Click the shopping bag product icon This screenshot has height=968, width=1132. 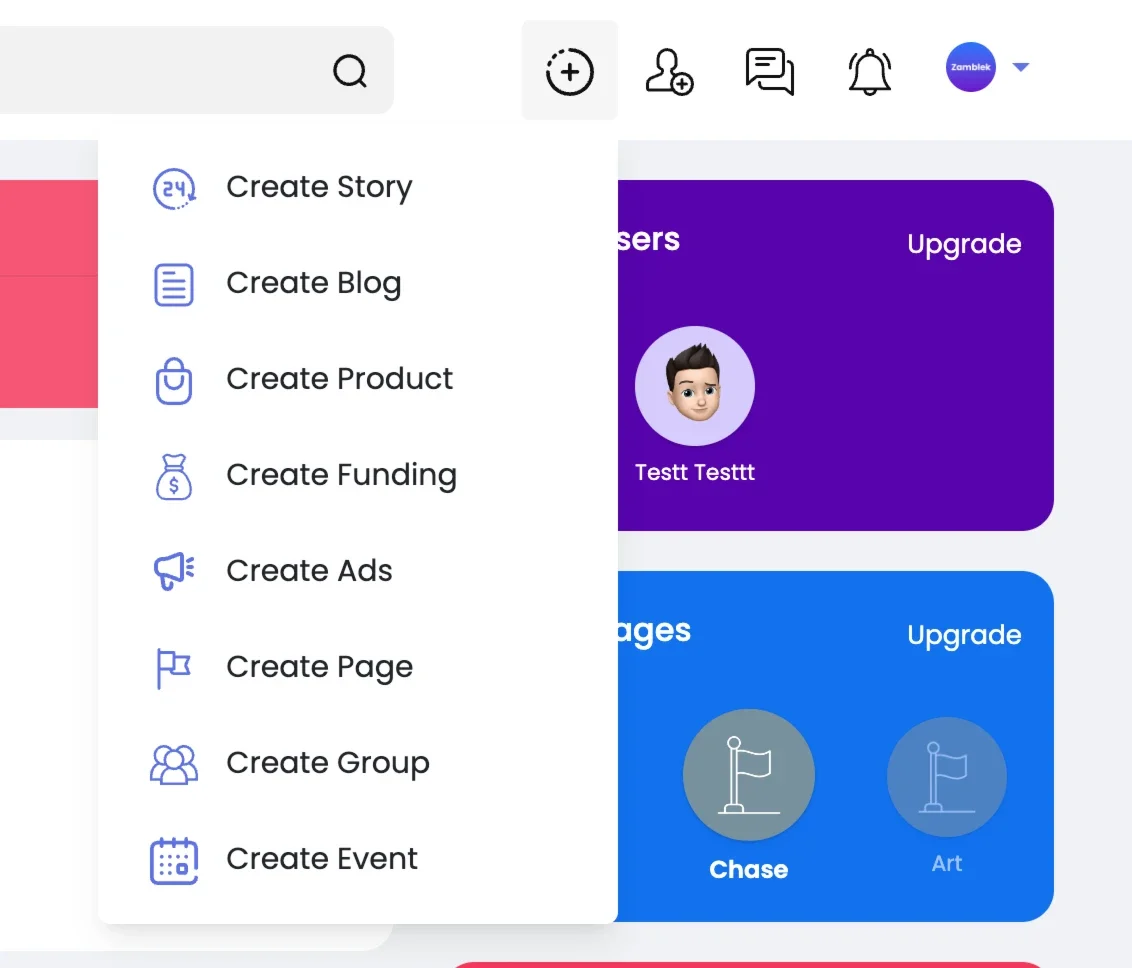tap(174, 380)
